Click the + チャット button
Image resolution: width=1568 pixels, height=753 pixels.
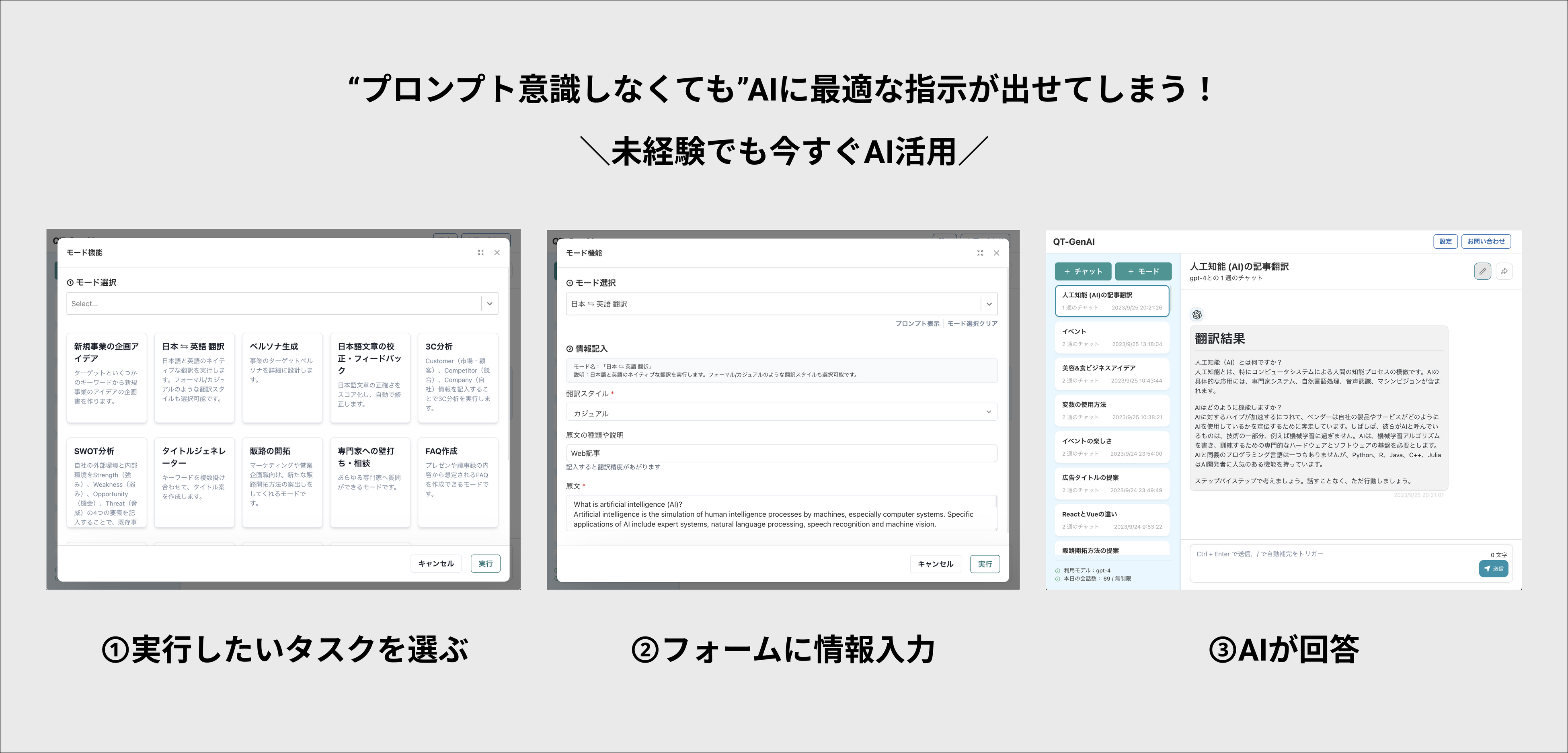point(1083,271)
